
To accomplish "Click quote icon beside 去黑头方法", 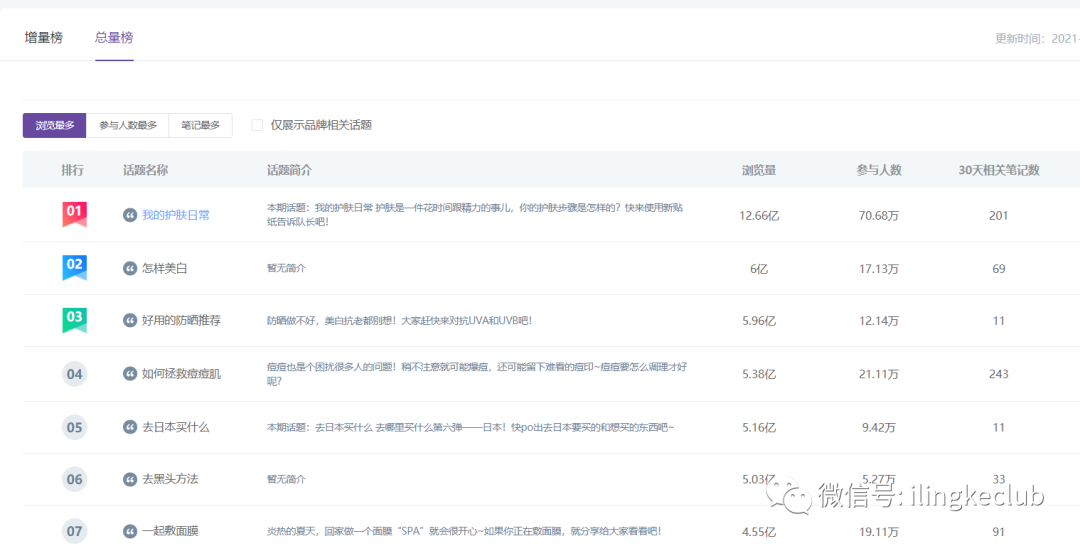I will pyautogui.click(x=129, y=479).
